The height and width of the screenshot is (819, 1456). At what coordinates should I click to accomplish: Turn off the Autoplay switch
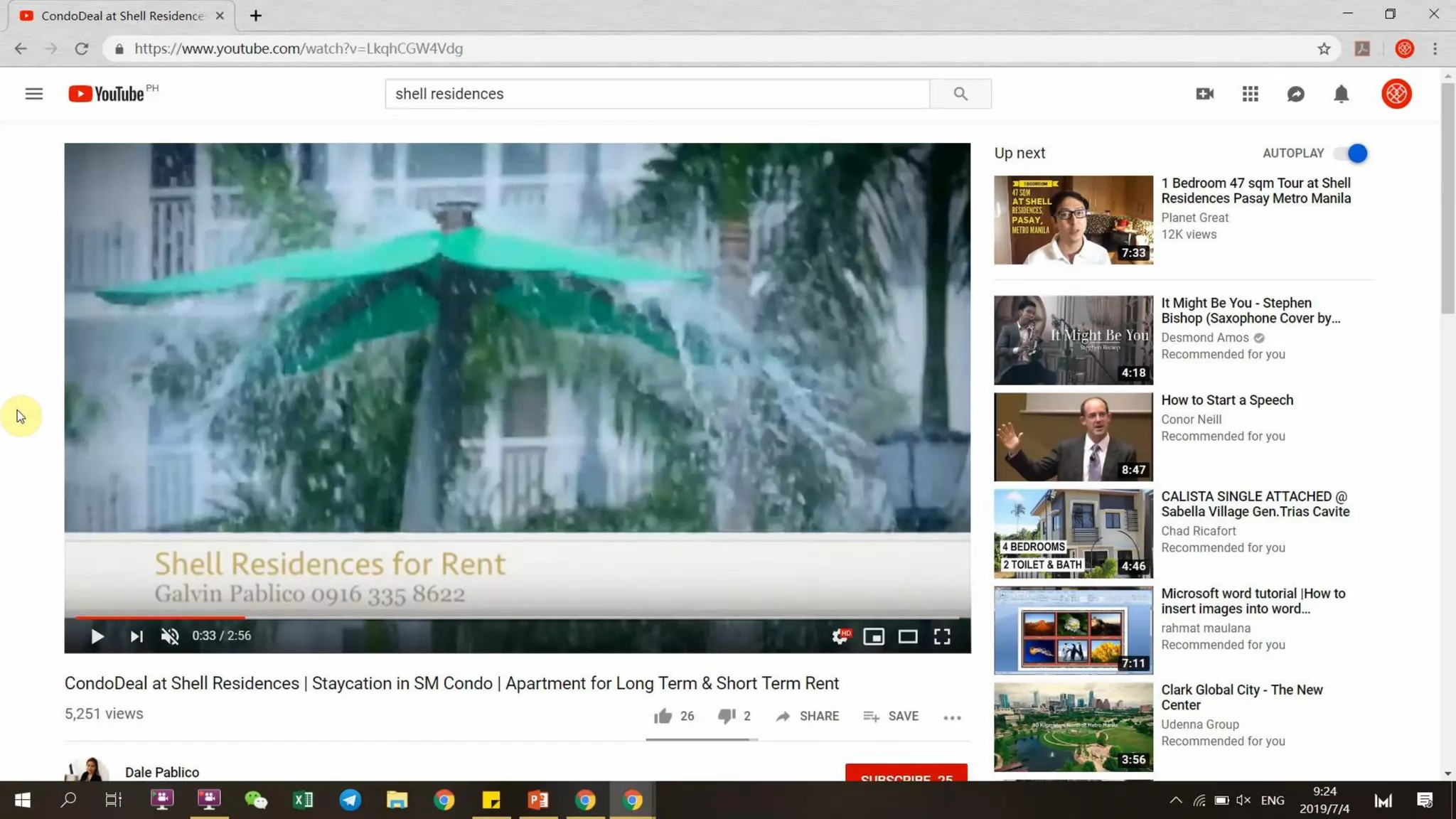point(1351,153)
